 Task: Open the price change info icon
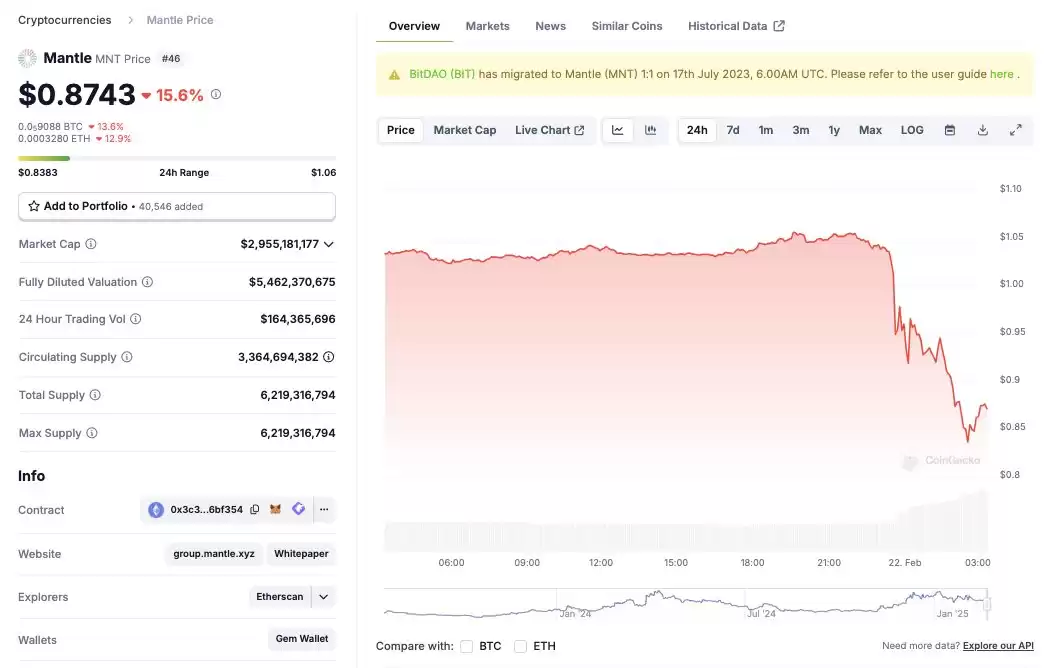coord(216,95)
